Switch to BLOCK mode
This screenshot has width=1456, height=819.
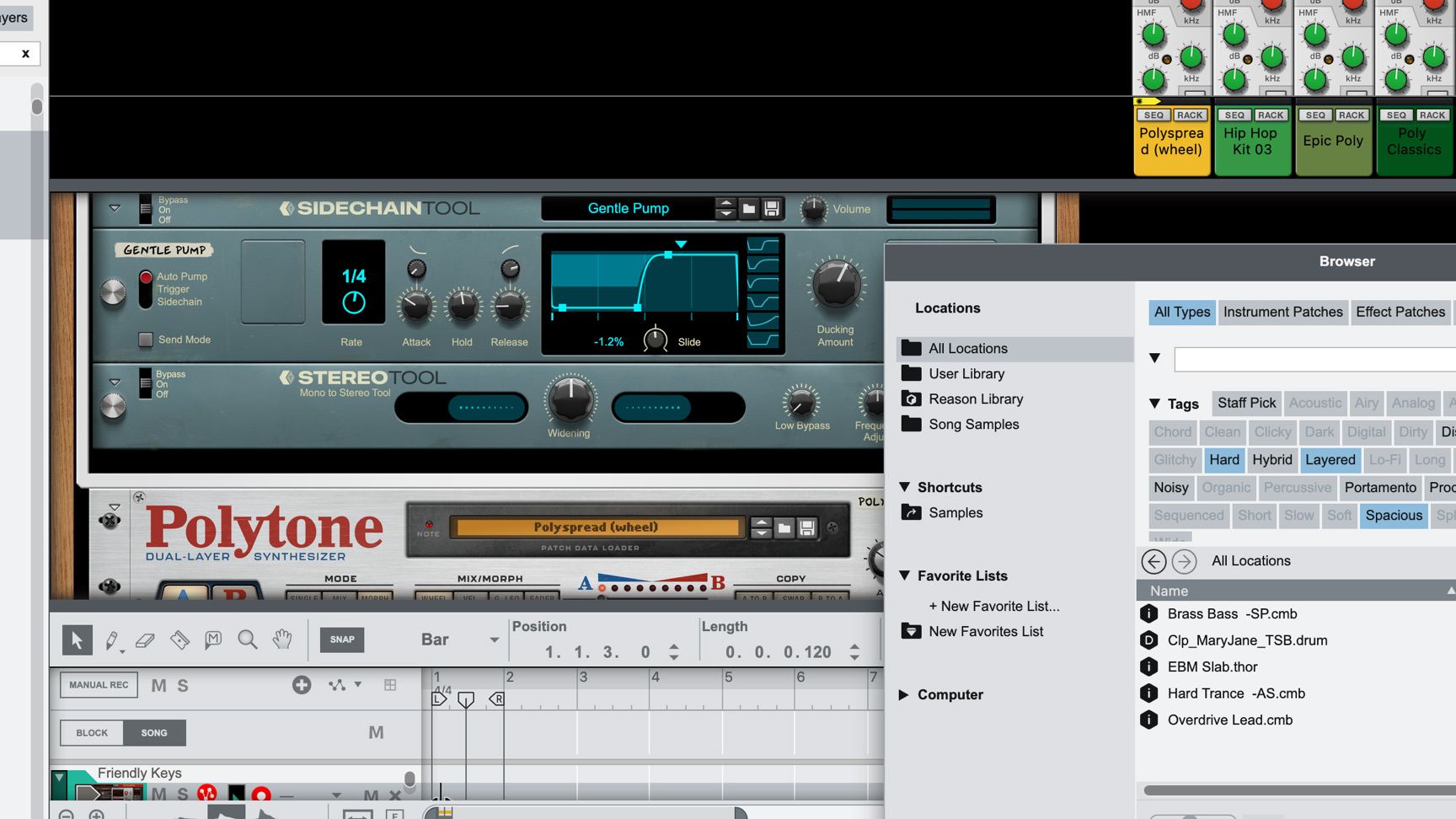click(x=92, y=733)
